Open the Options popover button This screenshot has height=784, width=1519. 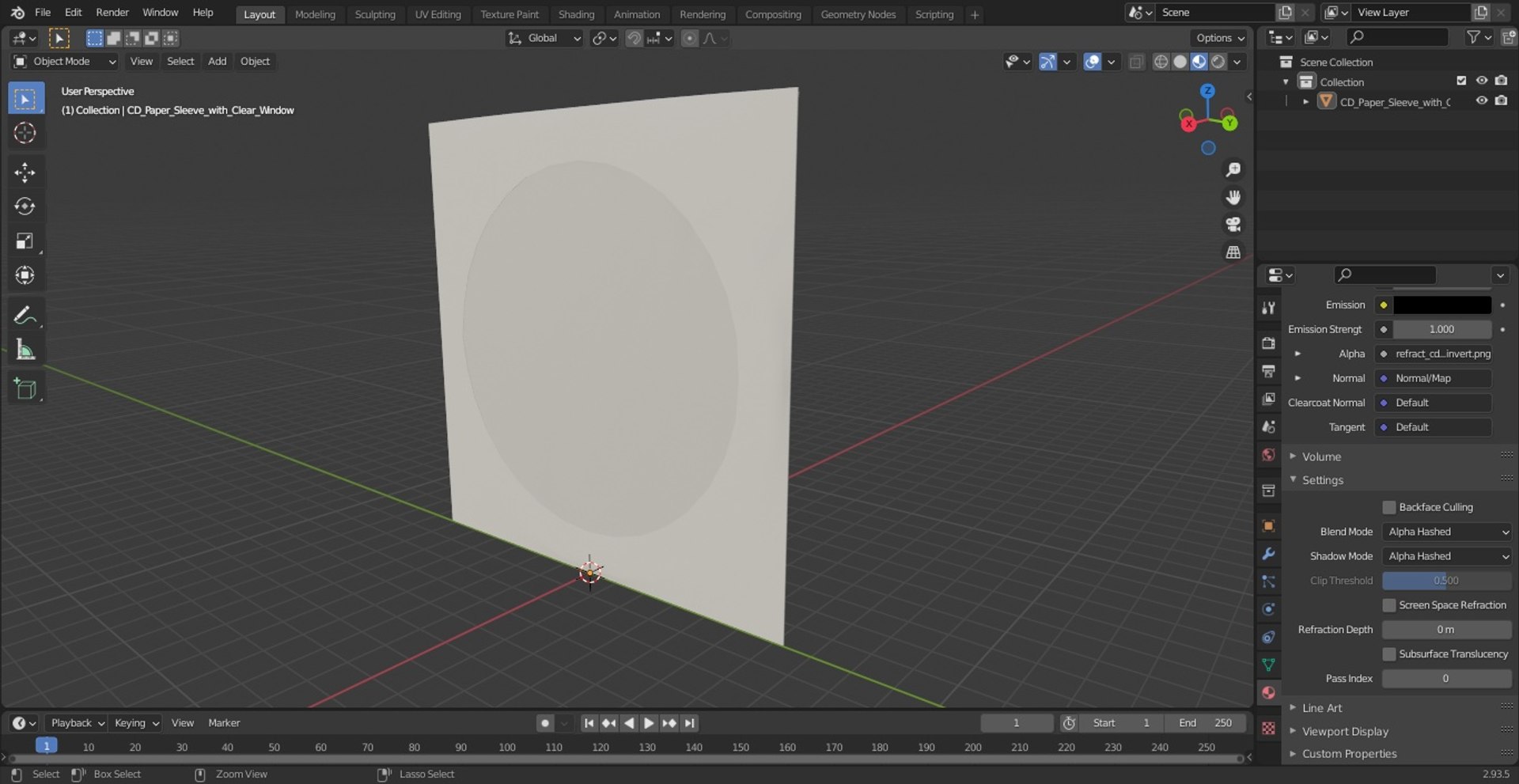[1219, 38]
